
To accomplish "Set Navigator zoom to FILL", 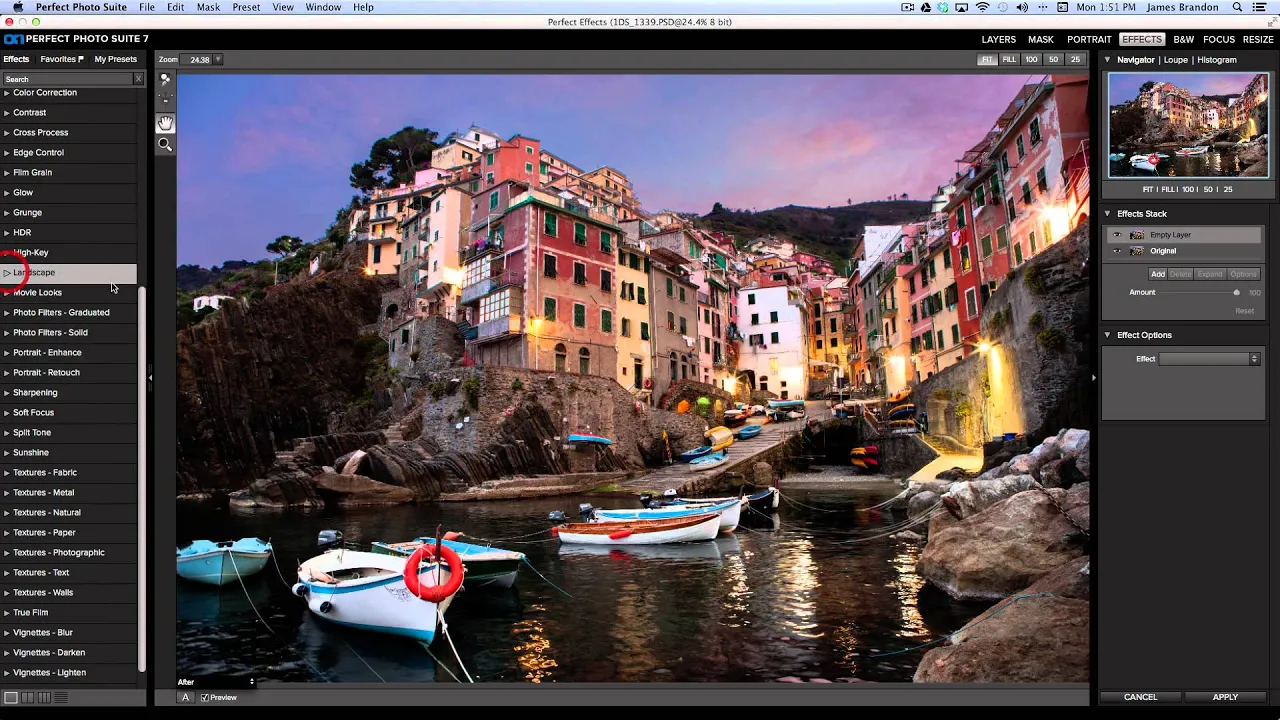I will [x=1168, y=189].
